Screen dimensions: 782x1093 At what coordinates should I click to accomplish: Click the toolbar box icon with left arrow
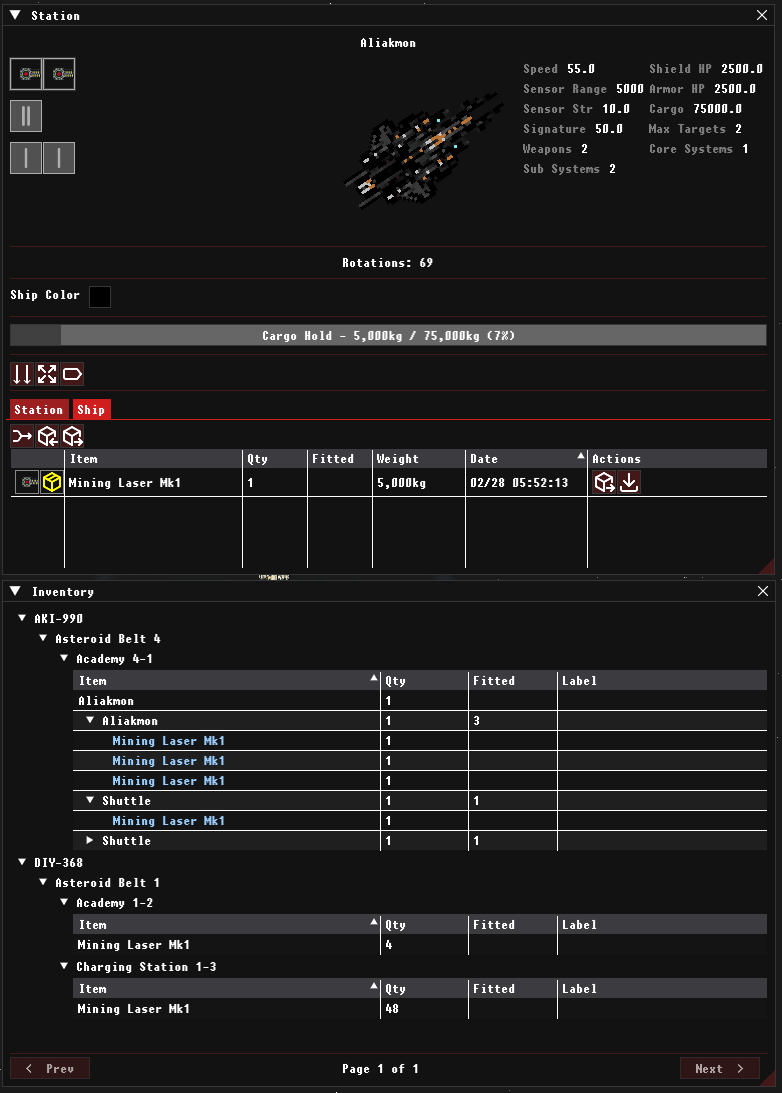point(47,436)
